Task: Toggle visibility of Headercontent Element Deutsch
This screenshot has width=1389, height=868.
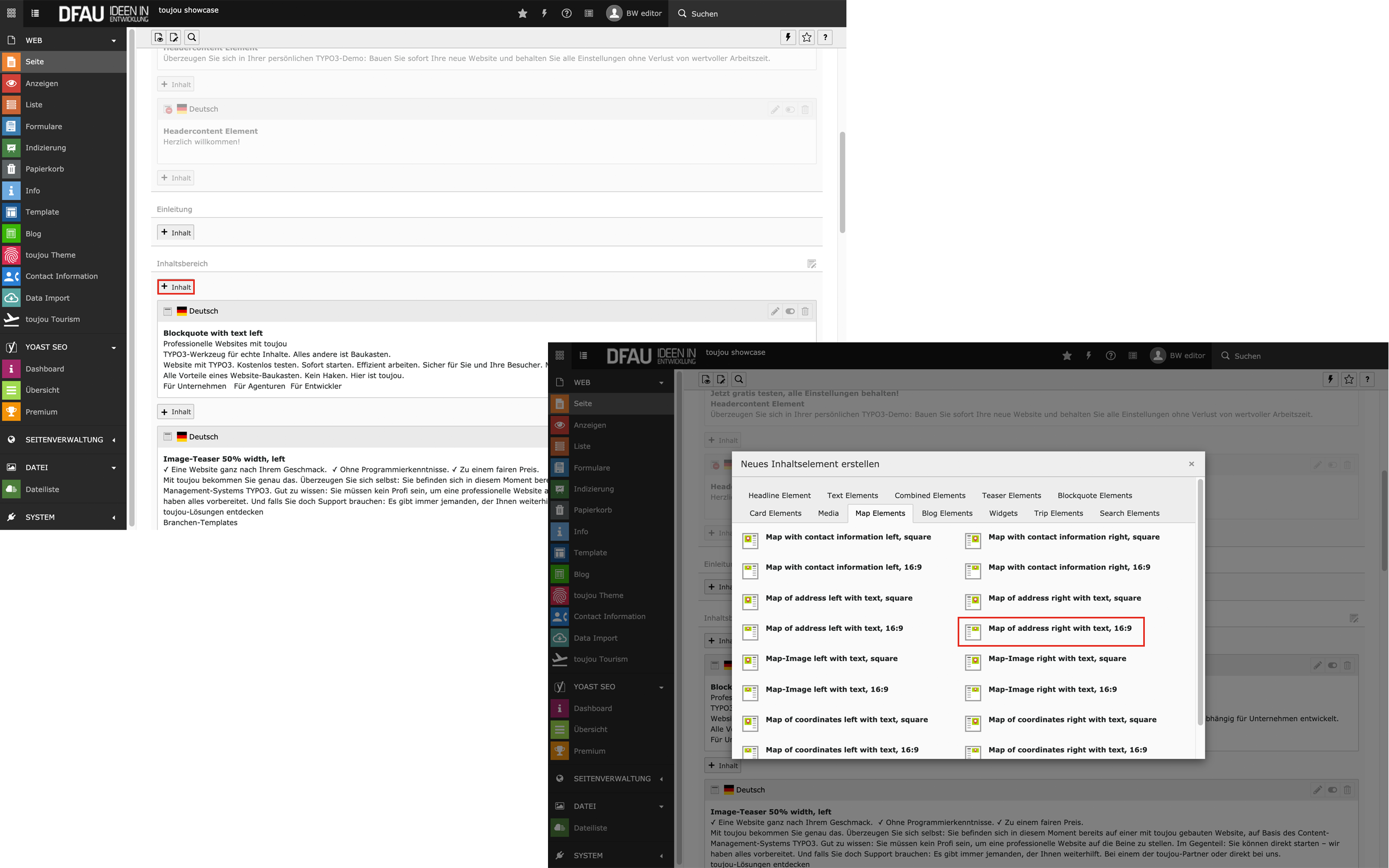Action: [790, 109]
